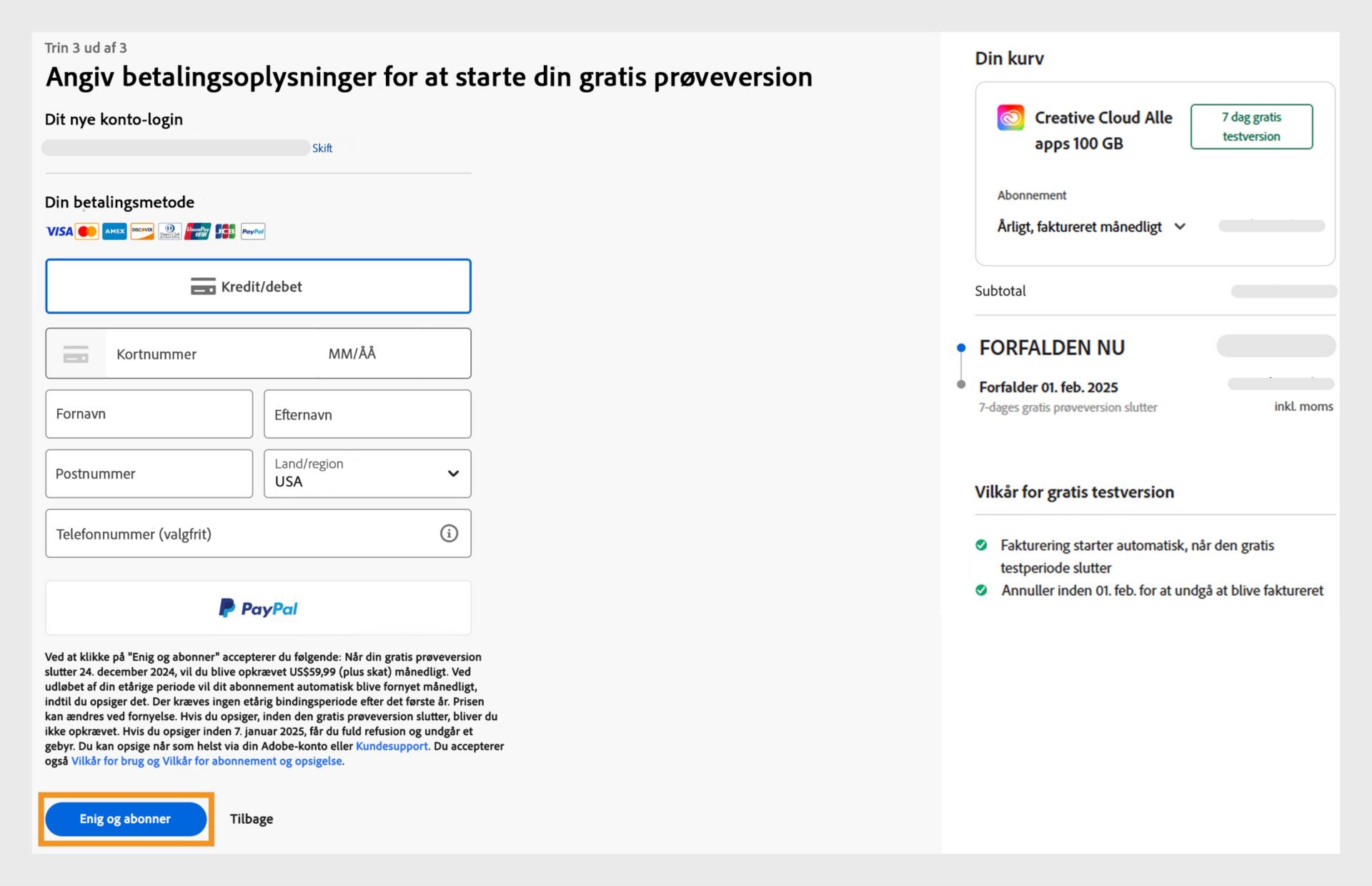Focus the MM/ÅÅ expiry field
This screenshot has height=886, width=1372.
point(352,354)
